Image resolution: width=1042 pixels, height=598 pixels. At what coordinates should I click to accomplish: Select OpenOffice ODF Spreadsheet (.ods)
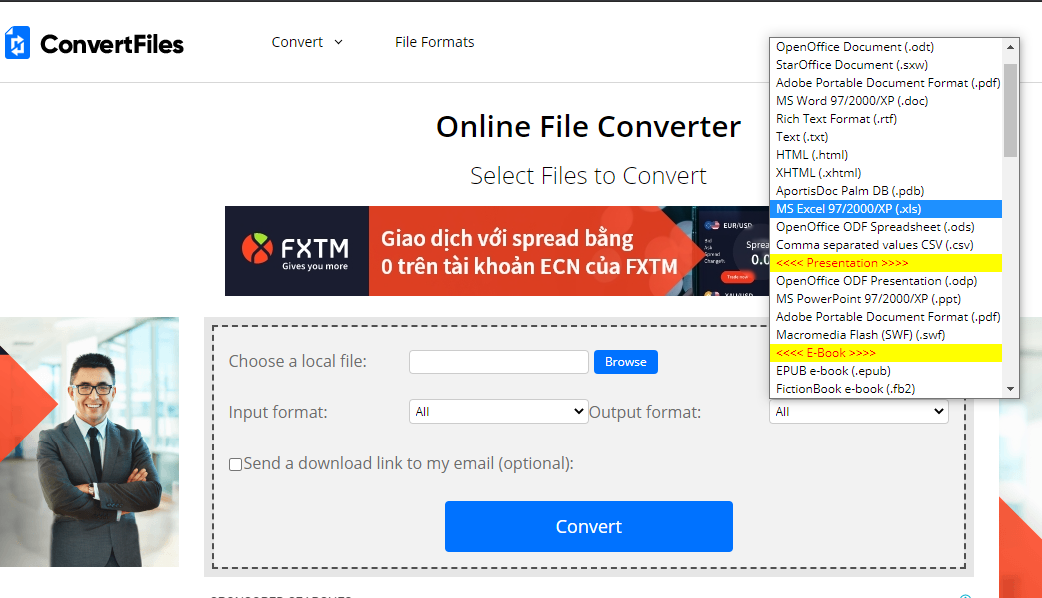pos(886,227)
